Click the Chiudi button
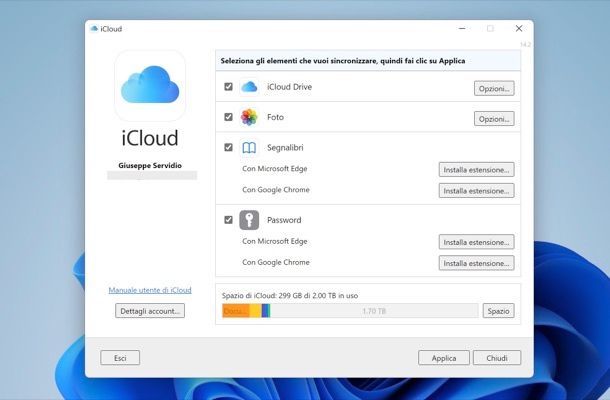This screenshot has width=610, height=400. 497,358
